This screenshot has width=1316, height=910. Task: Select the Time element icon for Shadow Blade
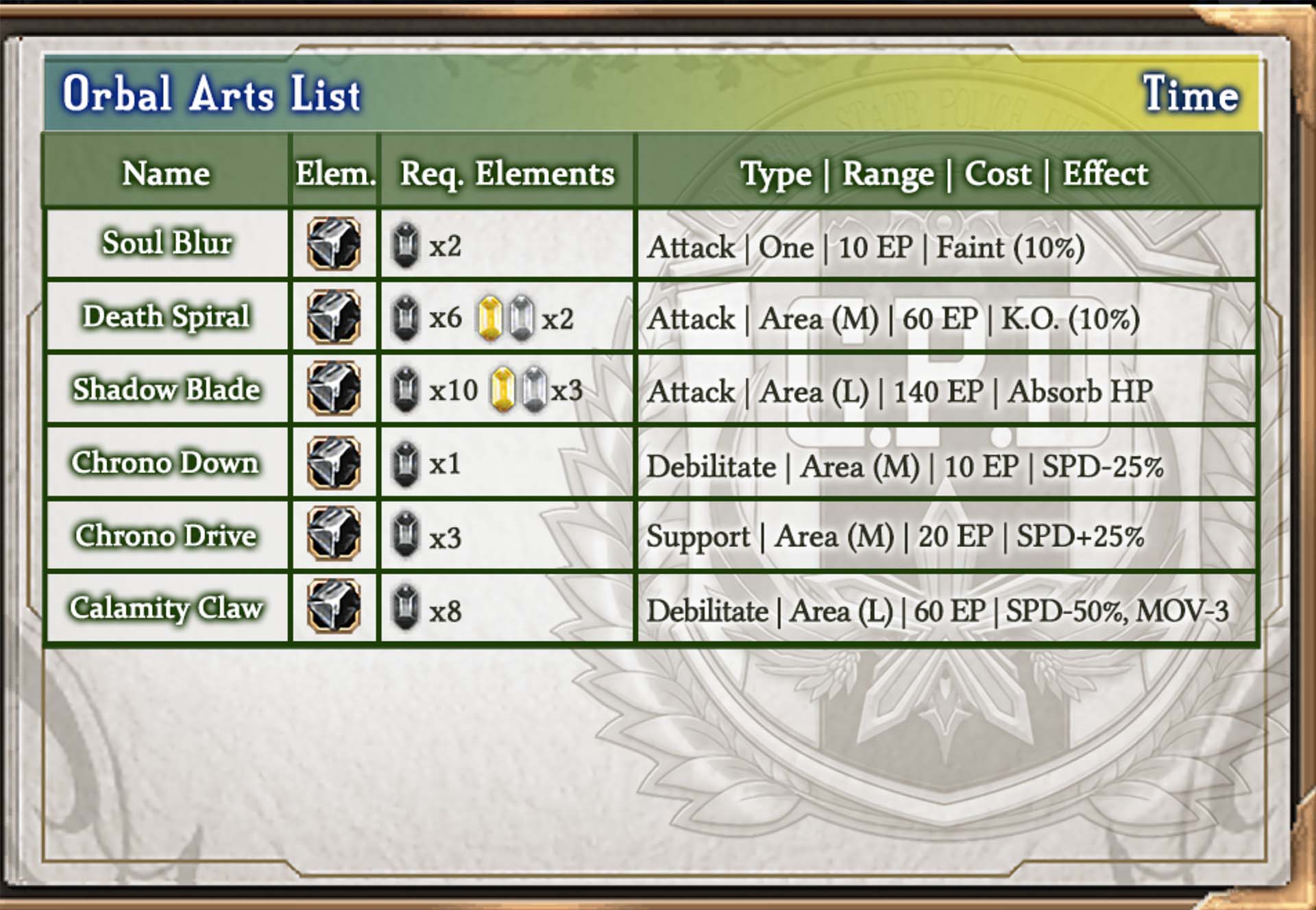click(334, 389)
